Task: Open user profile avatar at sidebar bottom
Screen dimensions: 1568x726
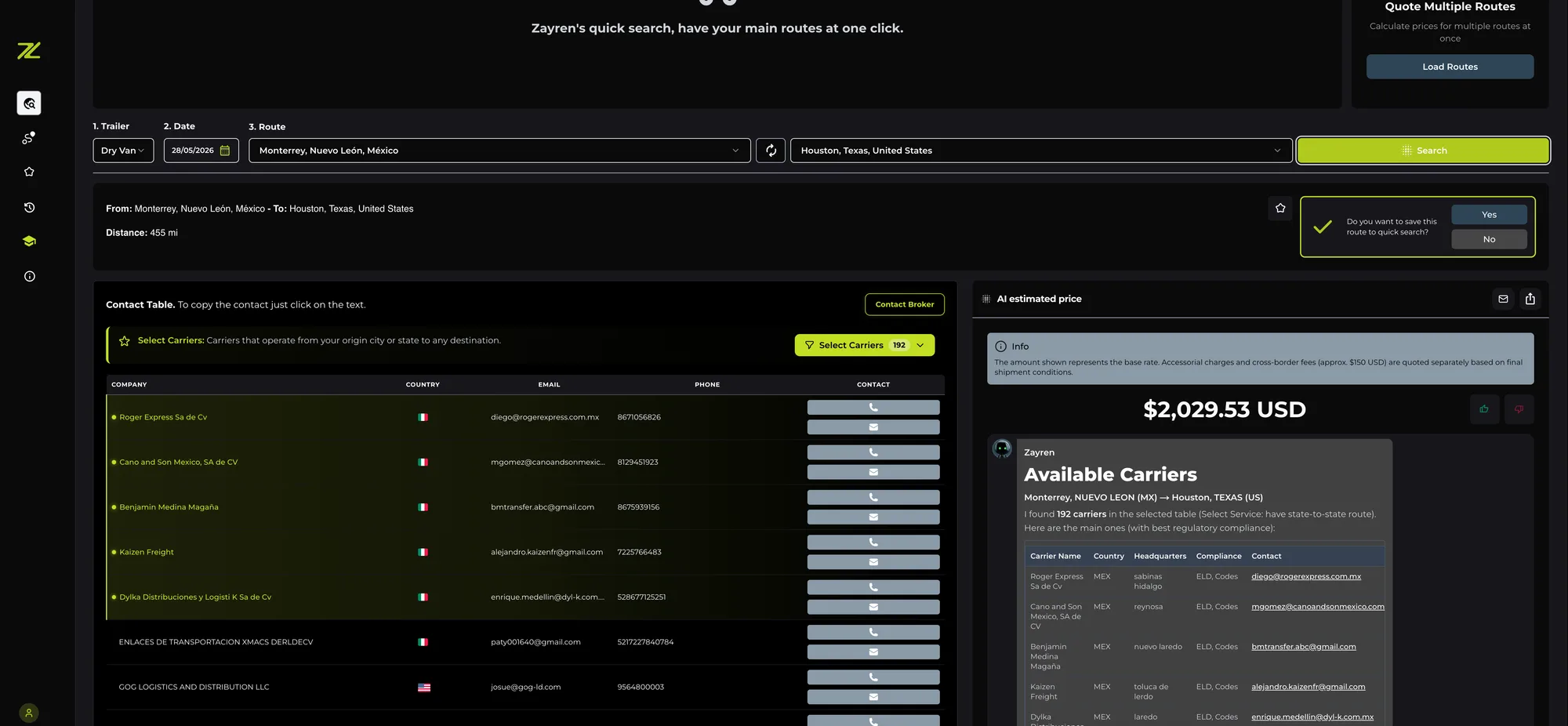Action: tap(29, 713)
